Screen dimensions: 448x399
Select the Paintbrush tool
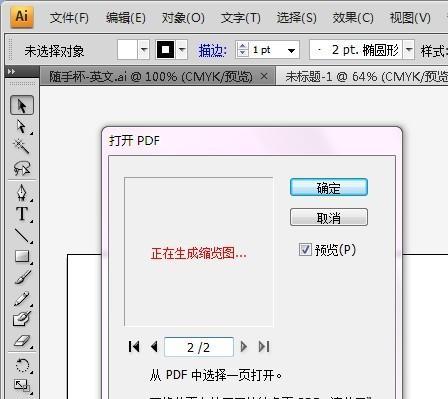(x=22, y=277)
